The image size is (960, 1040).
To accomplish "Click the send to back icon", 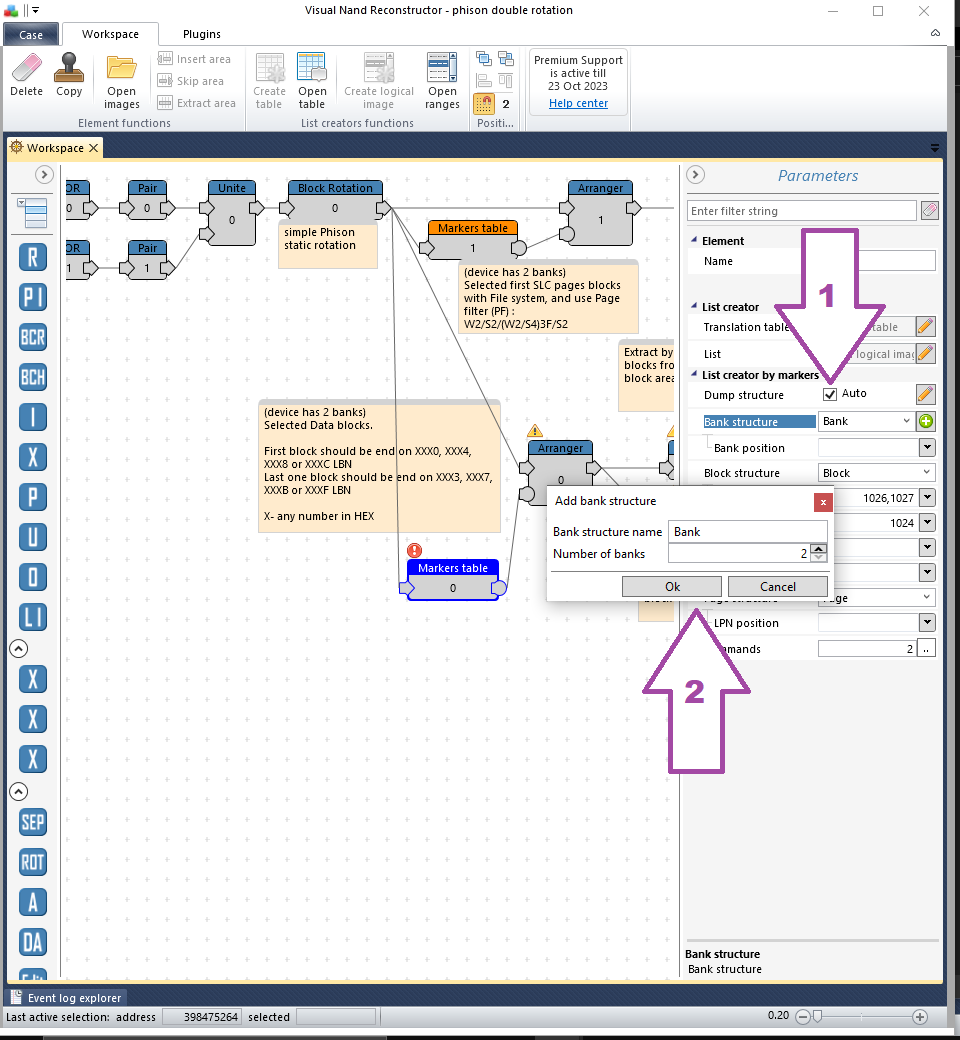I will (x=506, y=59).
